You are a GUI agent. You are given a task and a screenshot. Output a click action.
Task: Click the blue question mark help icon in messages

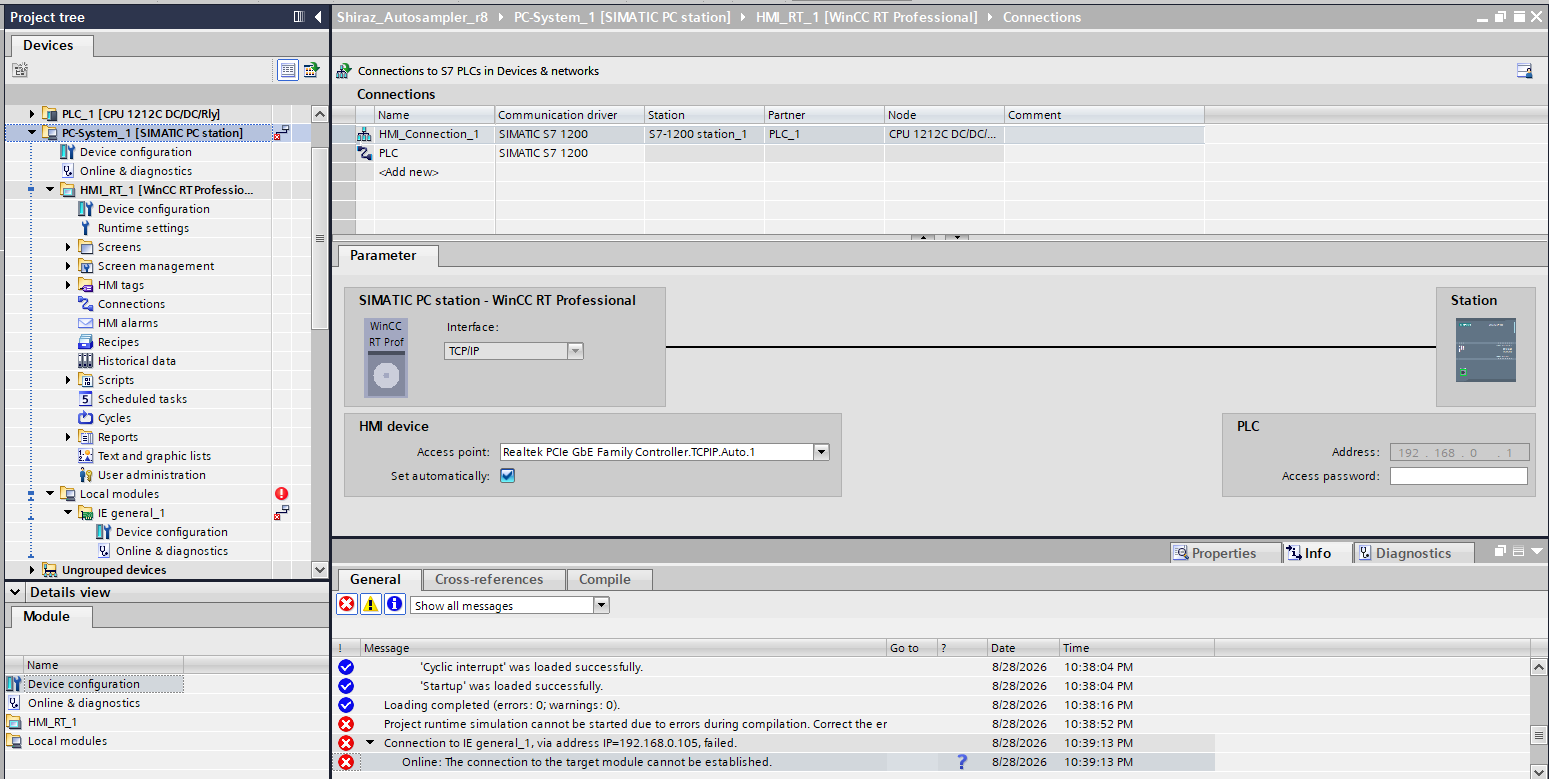pyautogui.click(x=962, y=762)
